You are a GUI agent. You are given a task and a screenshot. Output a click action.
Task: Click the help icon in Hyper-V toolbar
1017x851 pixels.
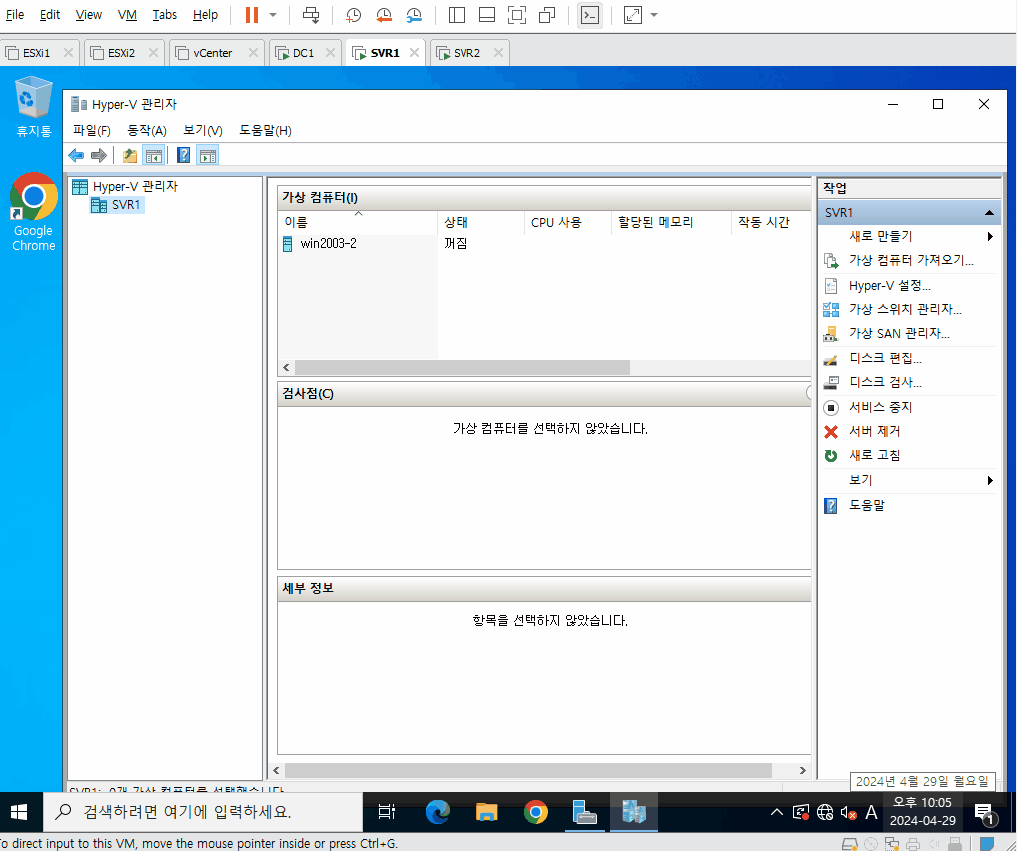point(184,156)
